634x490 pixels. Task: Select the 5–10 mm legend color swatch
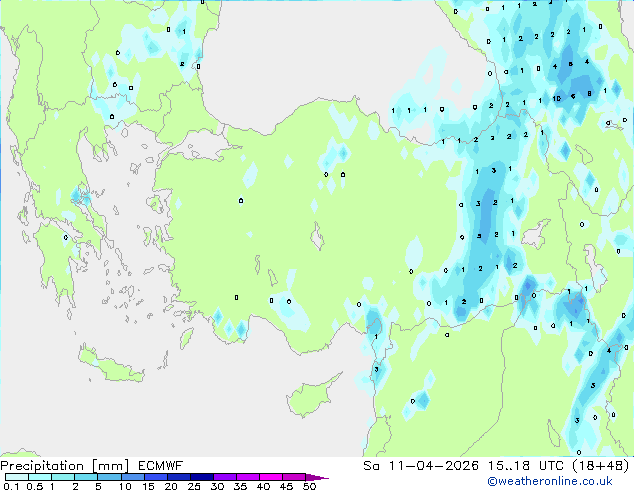(109, 477)
